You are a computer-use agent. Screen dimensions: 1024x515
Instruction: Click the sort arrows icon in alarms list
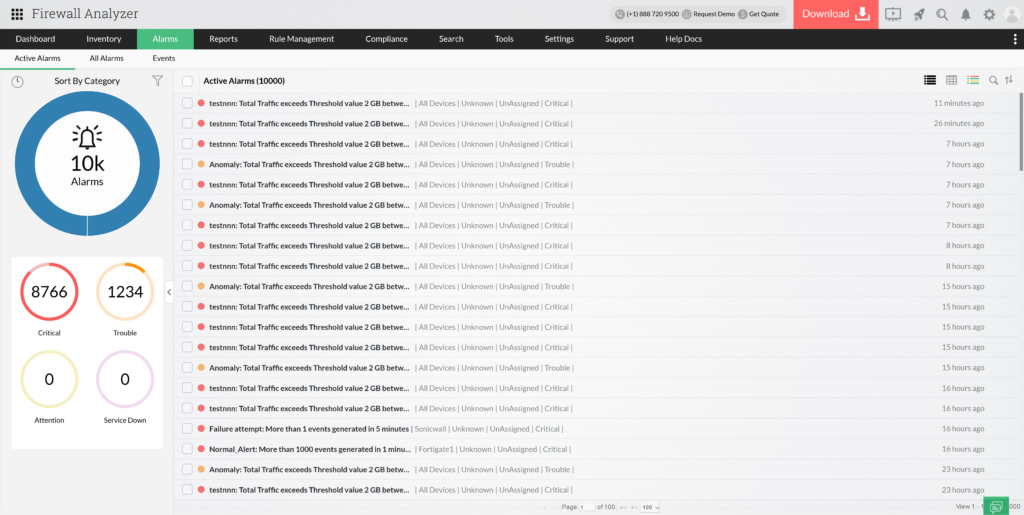pos(1008,80)
